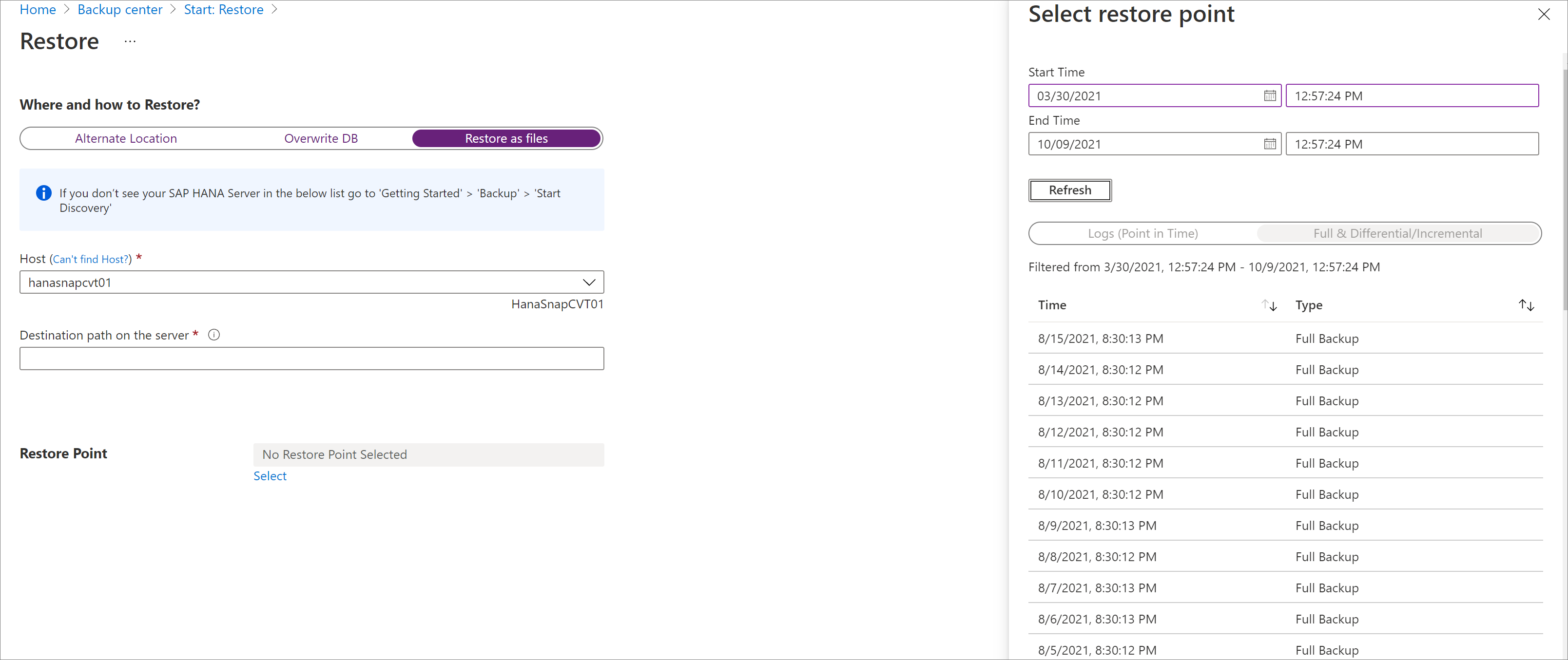The width and height of the screenshot is (1568, 660).
Task: Expand the Host dropdown for server selection
Action: pyautogui.click(x=592, y=282)
